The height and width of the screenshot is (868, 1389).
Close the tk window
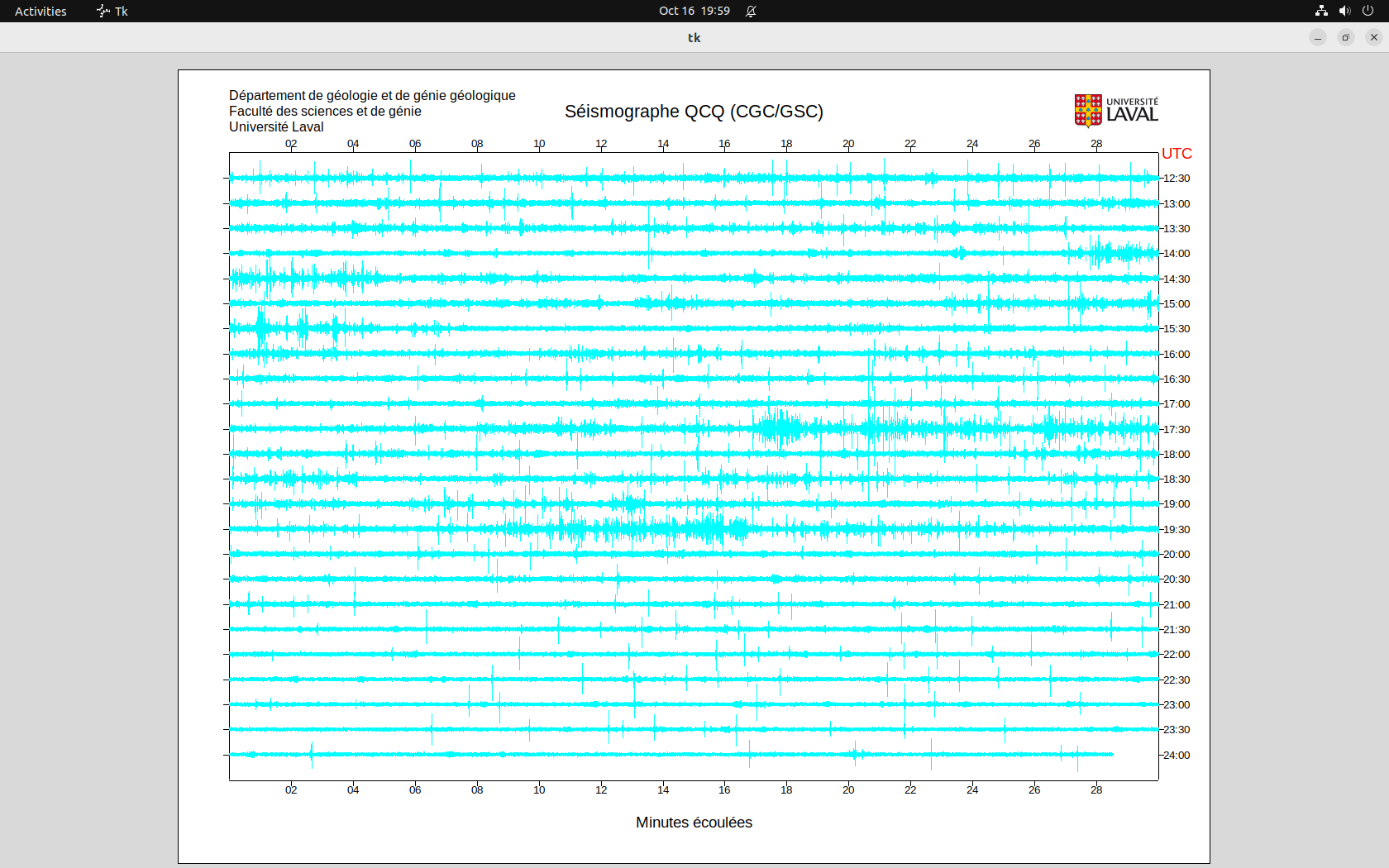(1374, 37)
